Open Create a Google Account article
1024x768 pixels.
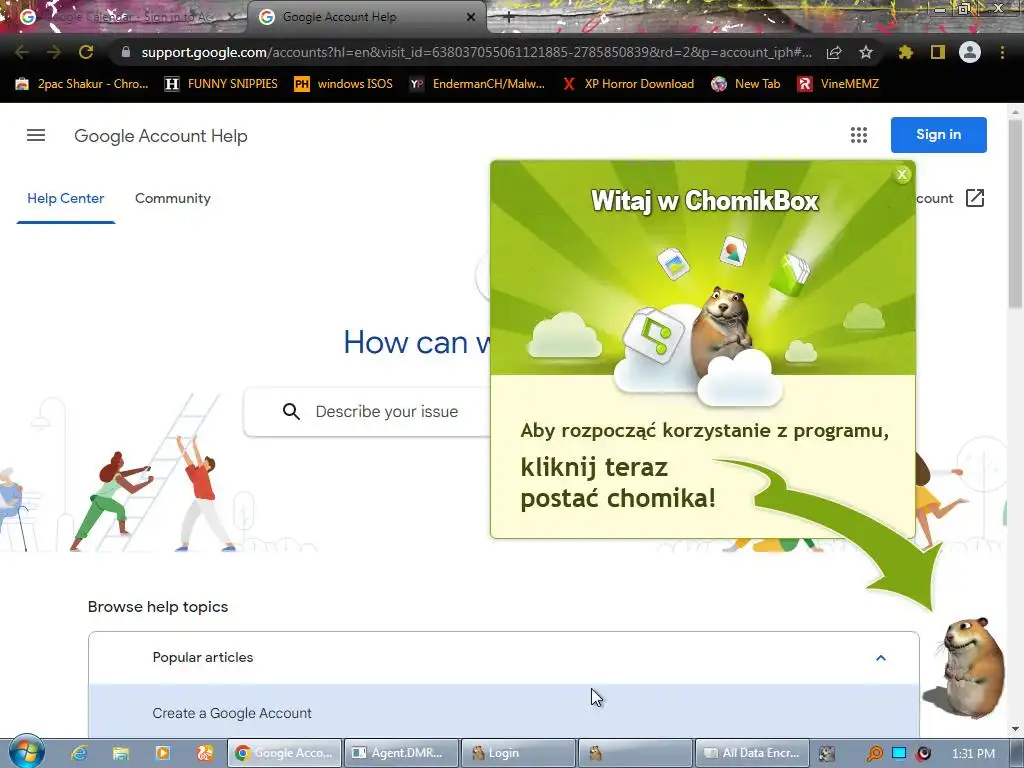click(x=232, y=713)
